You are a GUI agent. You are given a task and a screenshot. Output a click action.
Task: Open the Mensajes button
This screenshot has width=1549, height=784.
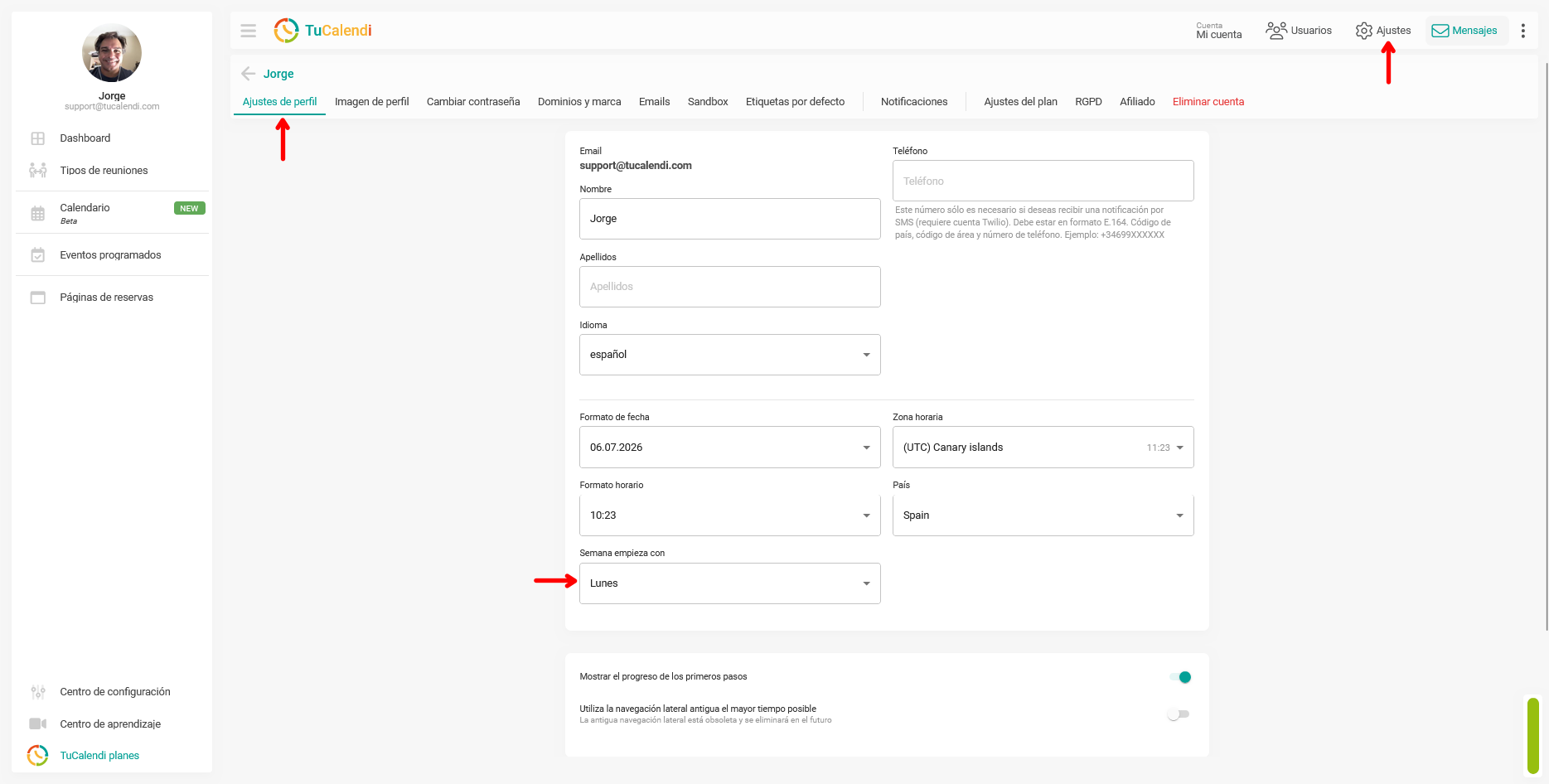[x=1465, y=31]
